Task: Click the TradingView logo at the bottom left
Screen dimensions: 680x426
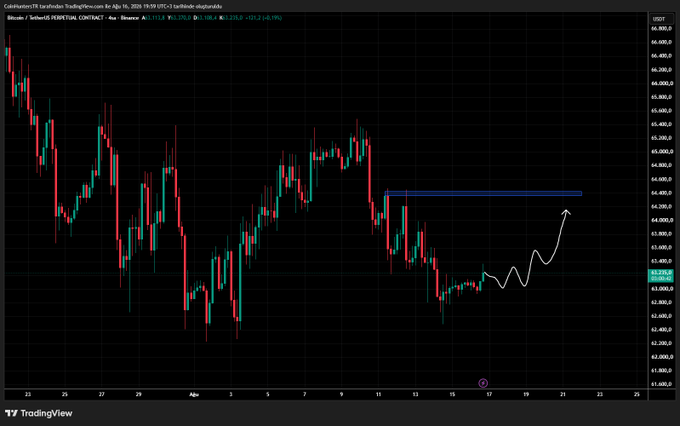Action: [x=39, y=413]
